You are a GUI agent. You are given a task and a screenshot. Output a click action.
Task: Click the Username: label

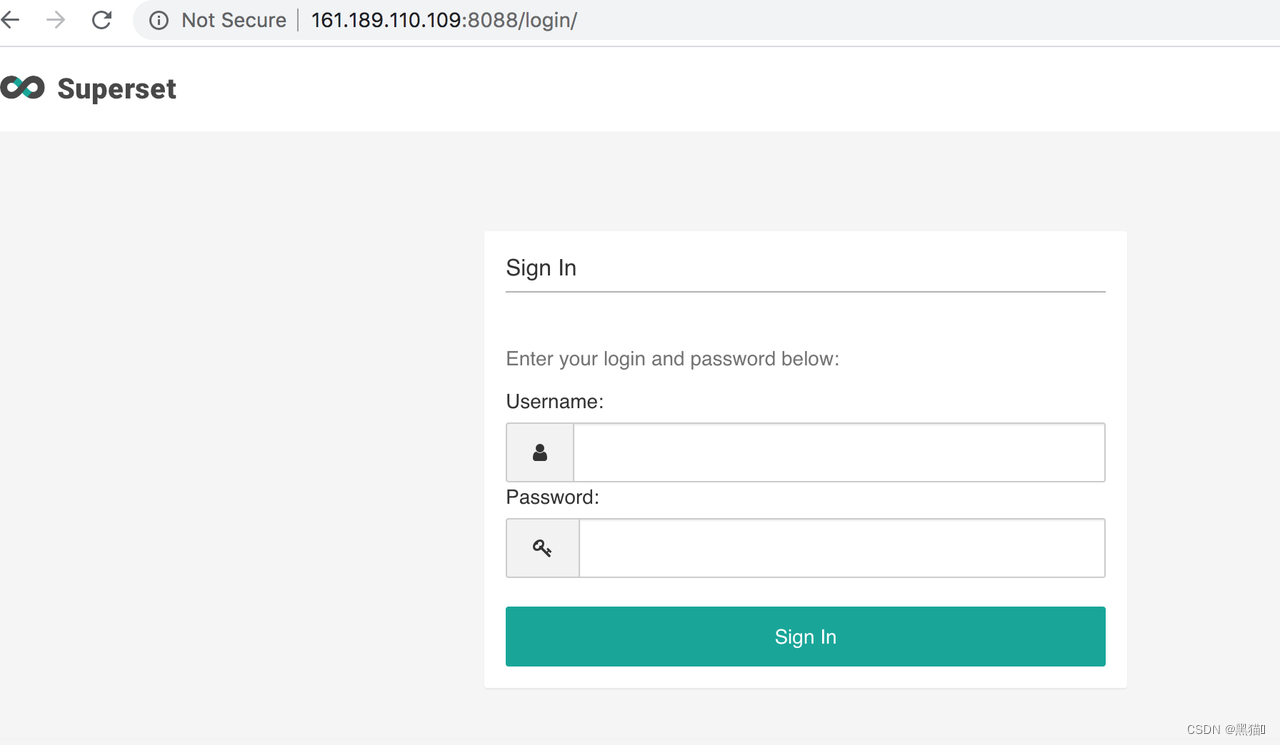click(555, 402)
